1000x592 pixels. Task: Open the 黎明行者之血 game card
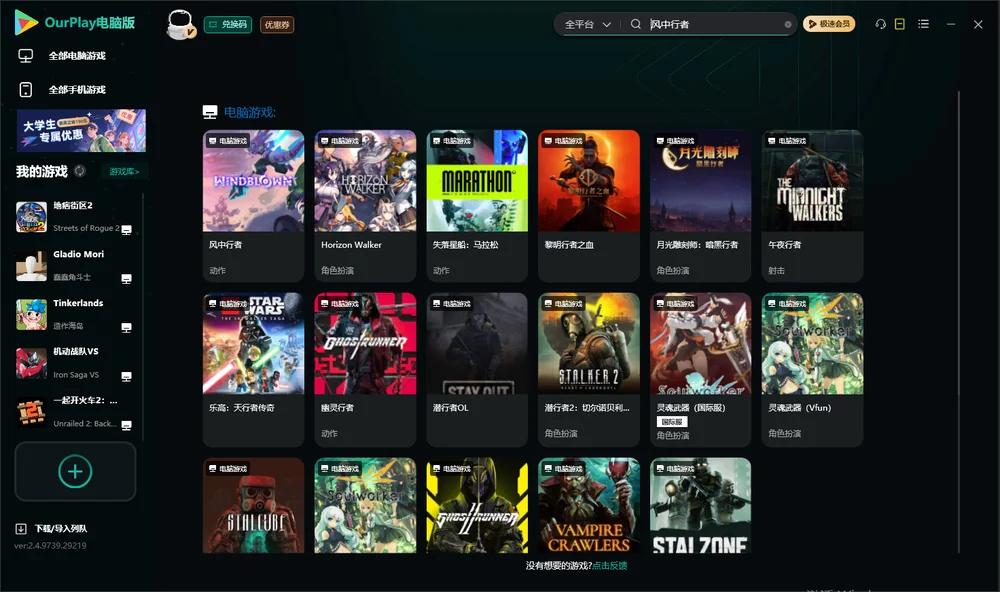(x=589, y=205)
